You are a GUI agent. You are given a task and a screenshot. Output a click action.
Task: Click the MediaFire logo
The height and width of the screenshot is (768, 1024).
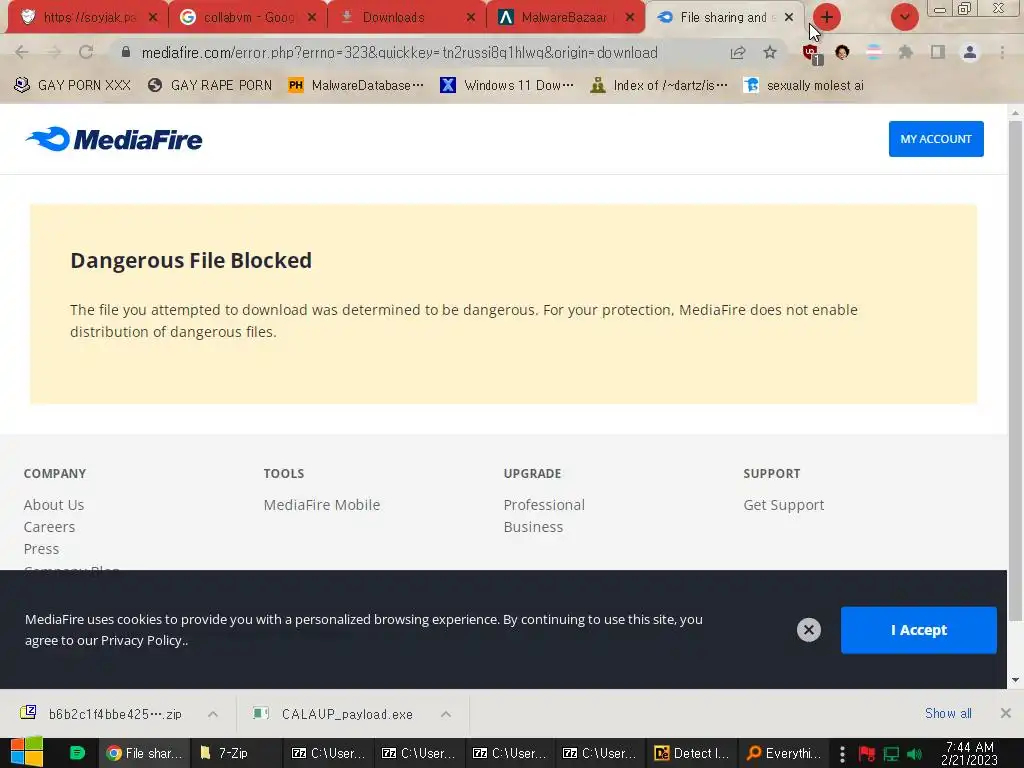click(x=114, y=139)
